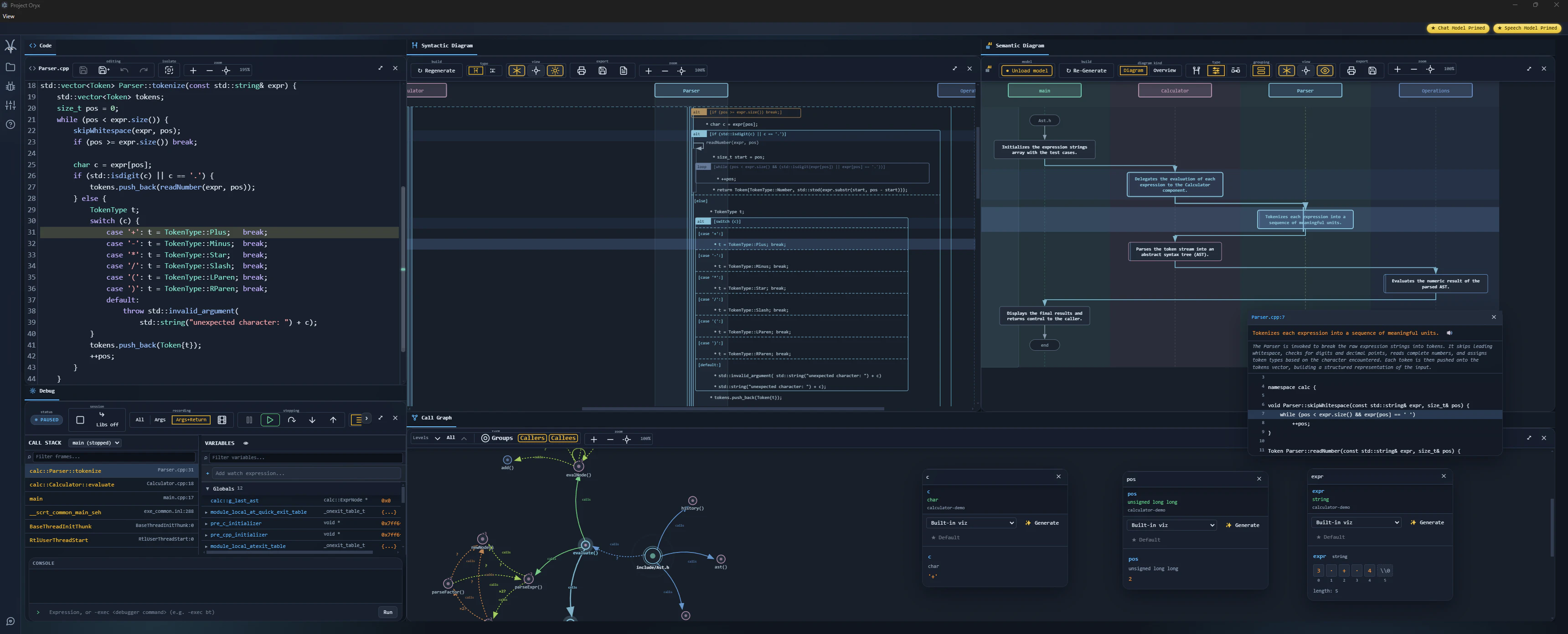Collapse the Globals variables group
This screenshot has height=634, width=1568.
207,489
